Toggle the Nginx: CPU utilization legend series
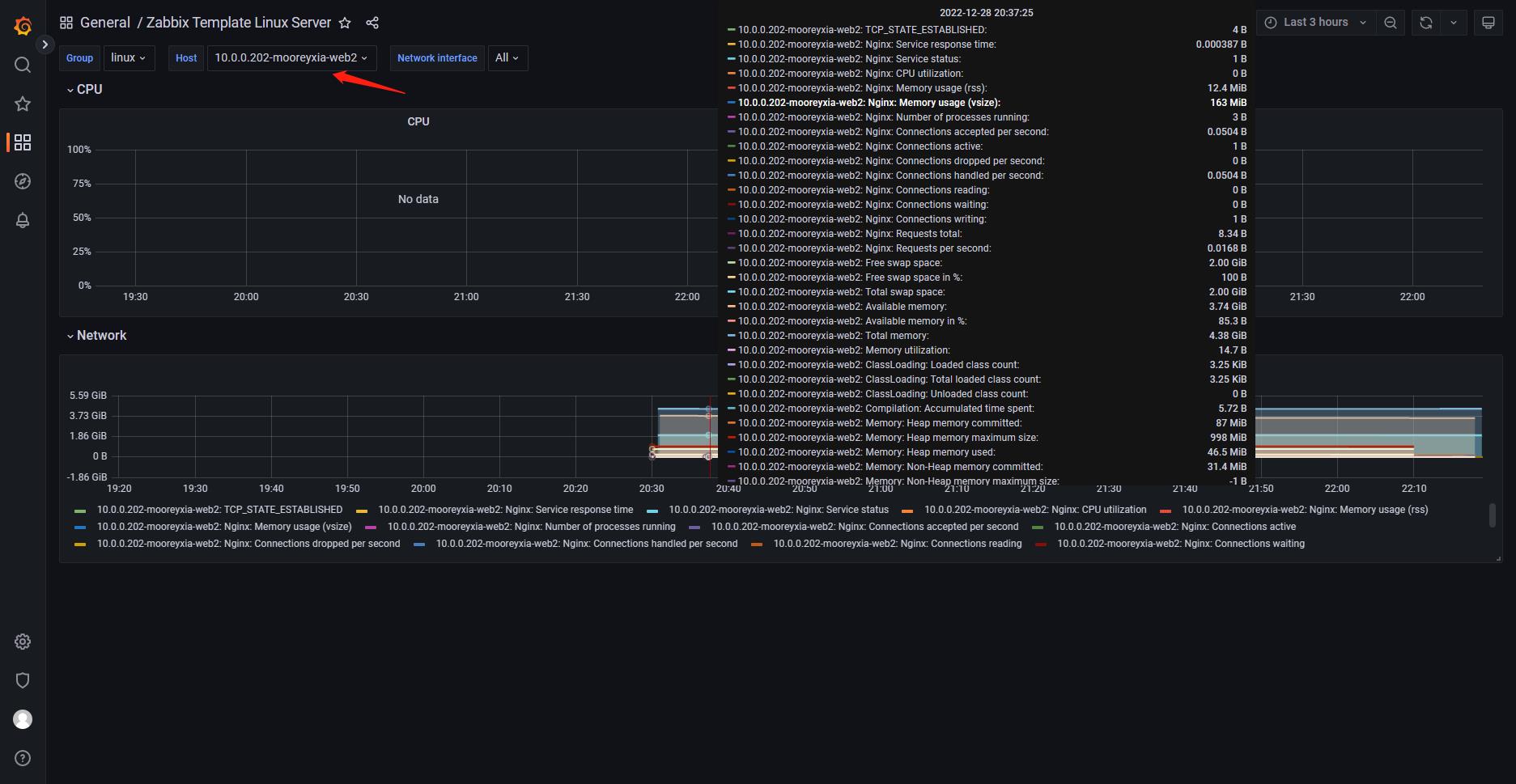1516x784 pixels. [1035, 510]
